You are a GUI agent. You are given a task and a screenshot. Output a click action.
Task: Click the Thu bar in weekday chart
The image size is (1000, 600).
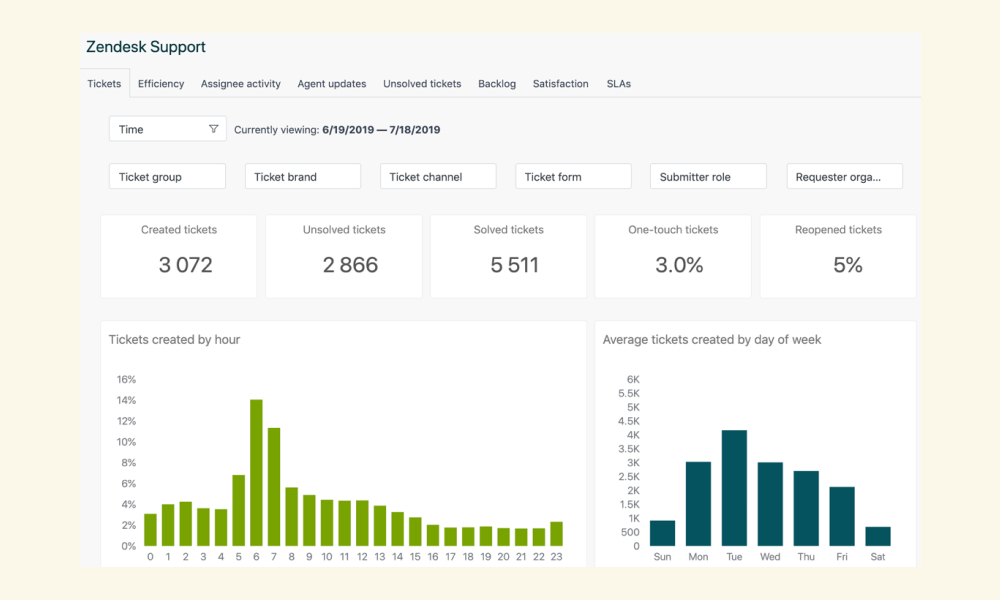(806, 508)
